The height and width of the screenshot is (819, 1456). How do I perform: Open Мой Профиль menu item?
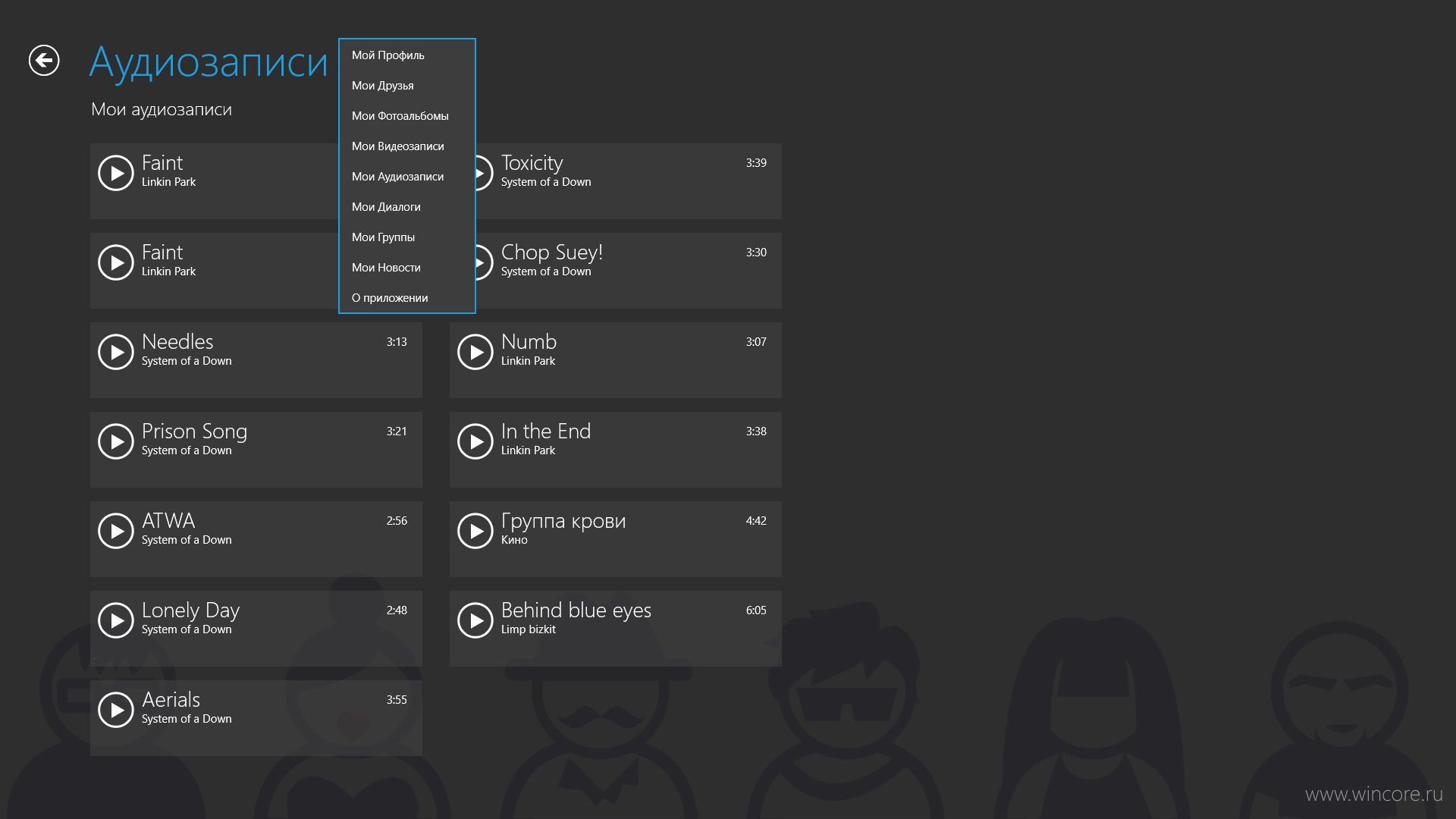[407, 55]
